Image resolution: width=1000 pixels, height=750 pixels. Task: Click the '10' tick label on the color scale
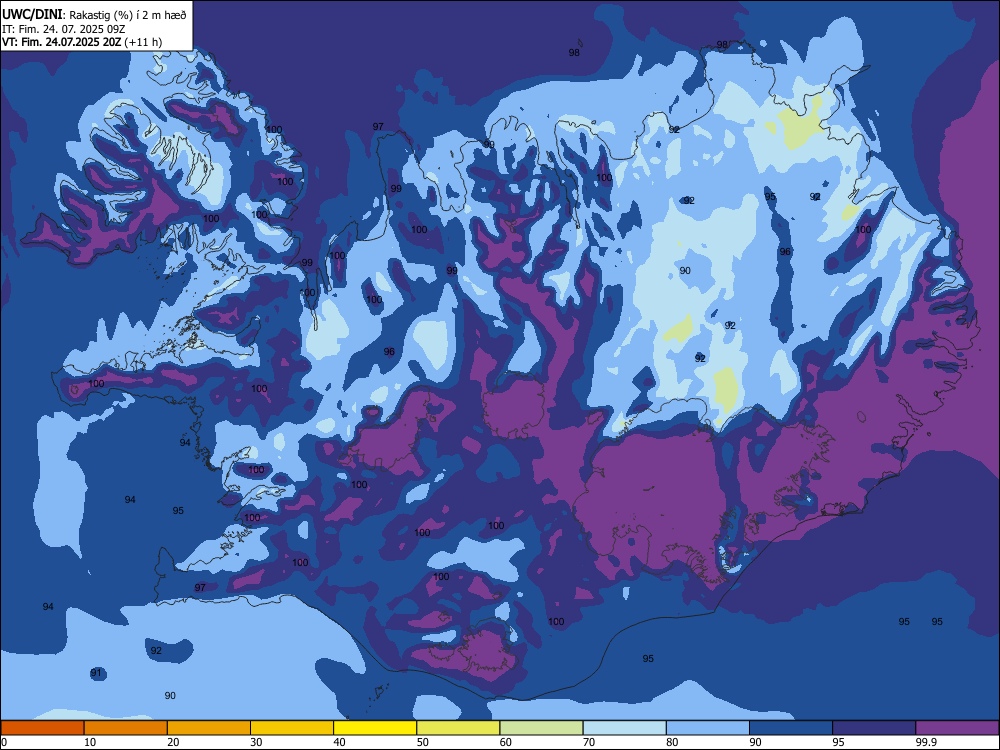pyautogui.click(x=90, y=742)
